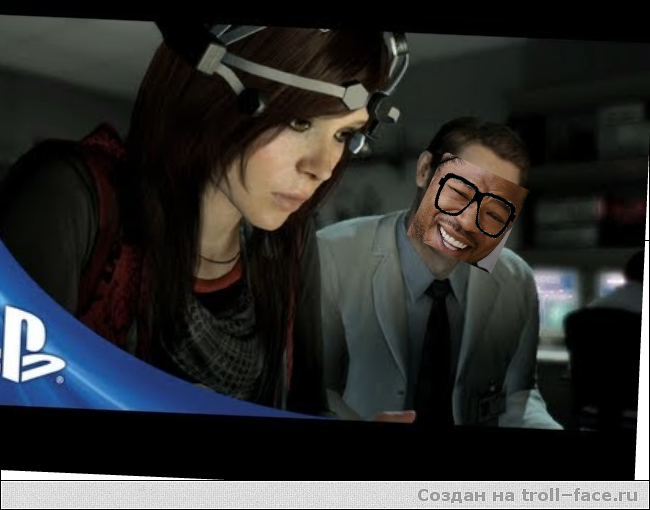Click the ID badge on the man's jacket
This screenshot has height=510, width=650.
(x=489, y=407)
